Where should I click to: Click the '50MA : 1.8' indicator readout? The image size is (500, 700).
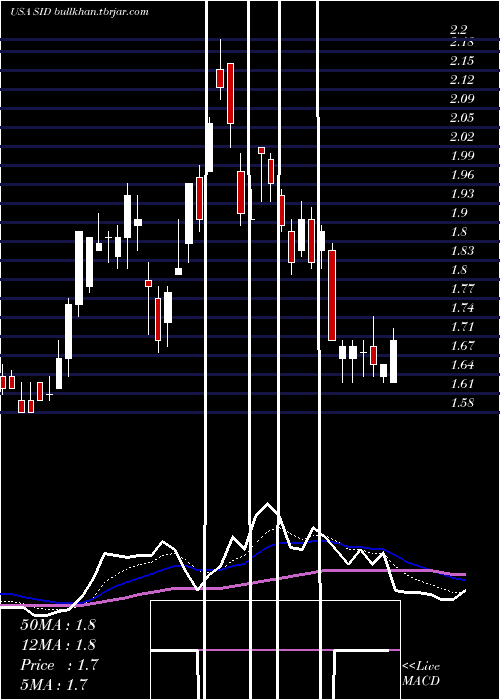[58, 625]
